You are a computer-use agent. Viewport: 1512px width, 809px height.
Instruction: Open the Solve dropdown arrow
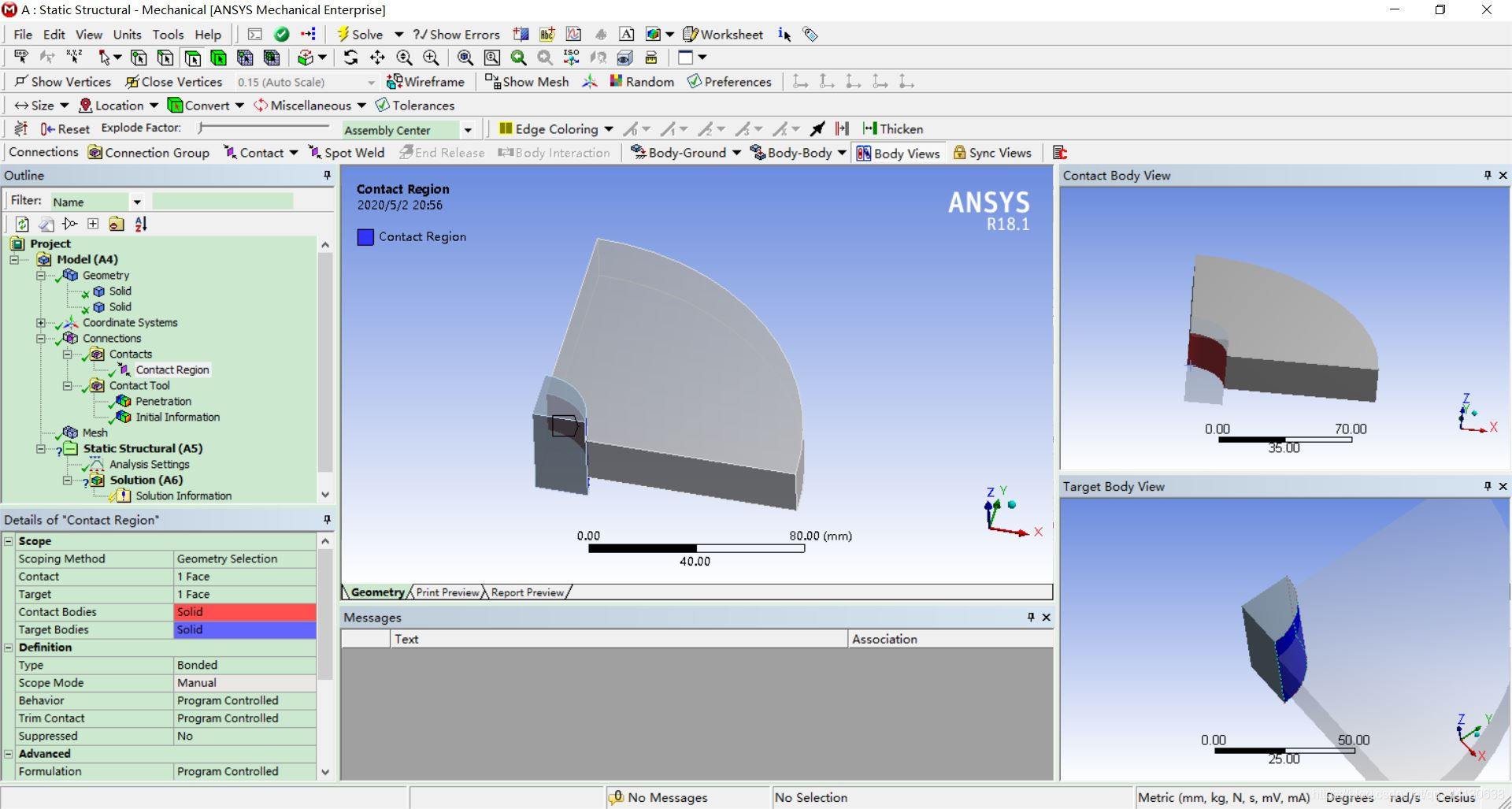pyautogui.click(x=398, y=34)
